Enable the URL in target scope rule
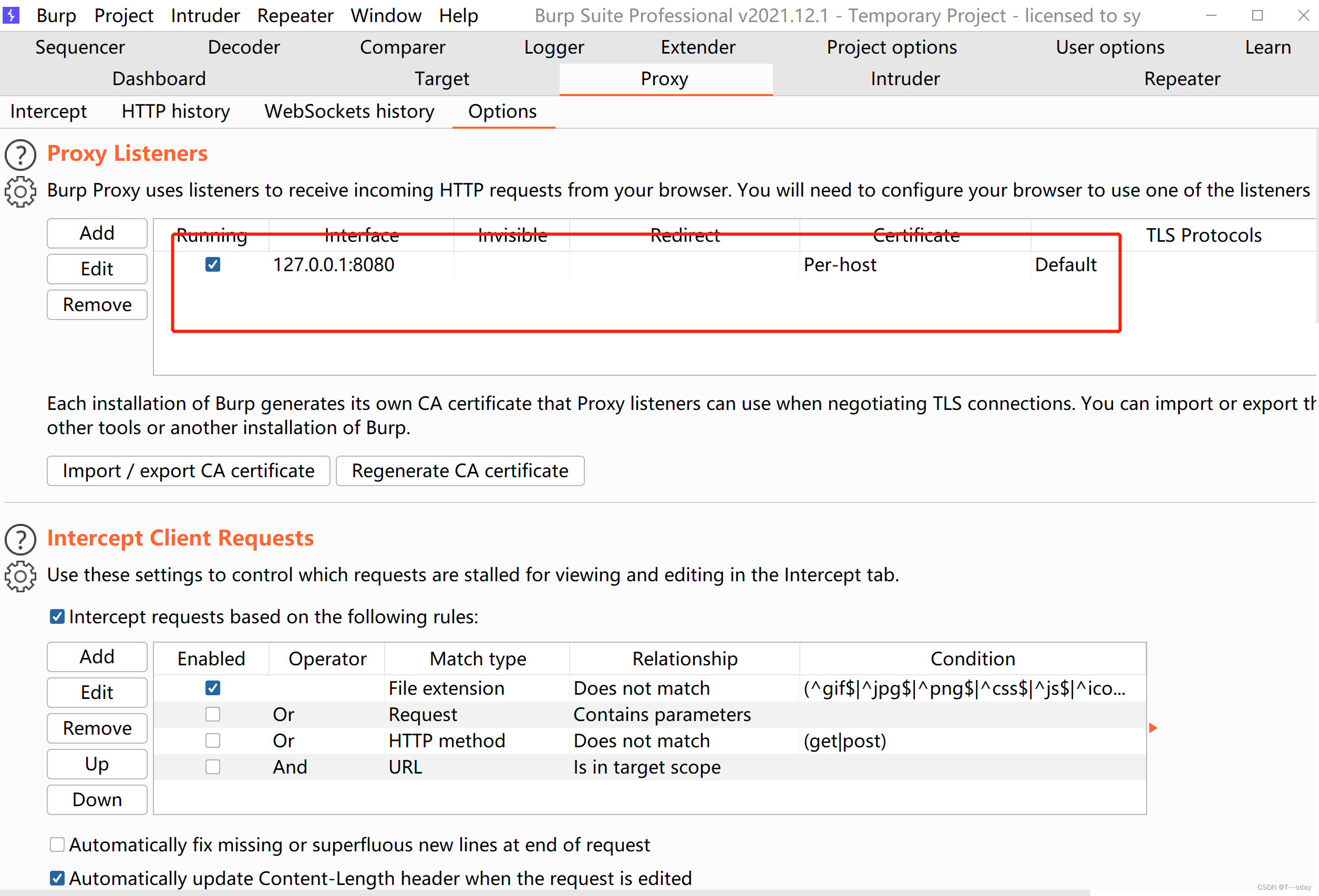 point(213,767)
